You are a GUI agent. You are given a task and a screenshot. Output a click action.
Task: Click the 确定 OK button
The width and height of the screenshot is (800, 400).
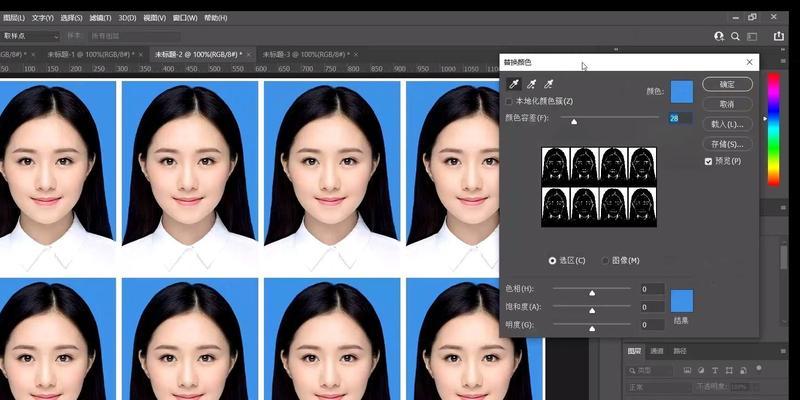click(x=727, y=85)
